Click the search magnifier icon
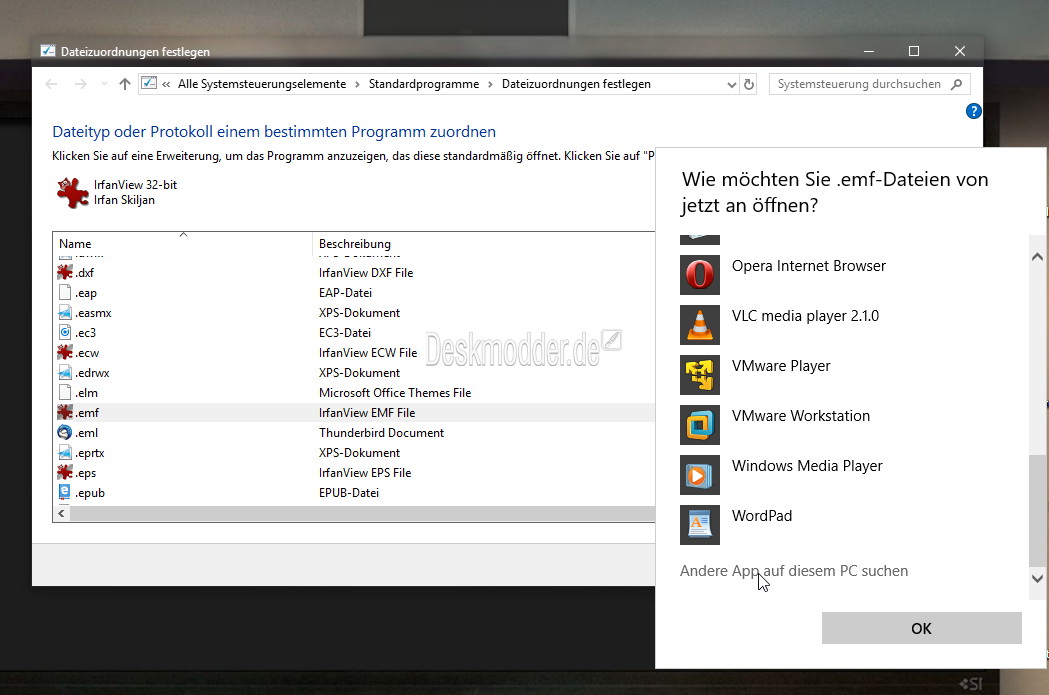Image resolution: width=1049 pixels, height=695 pixels. click(957, 84)
